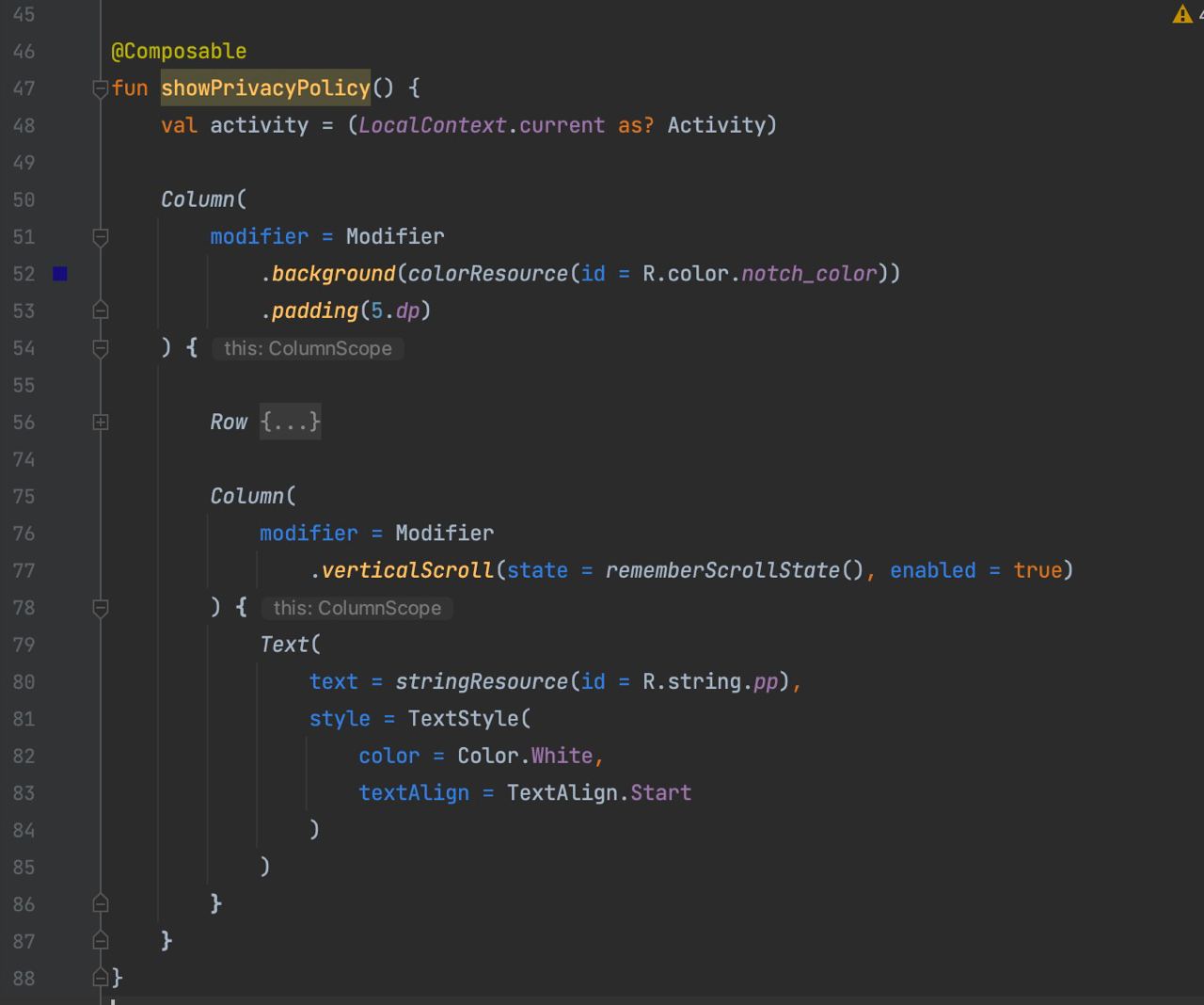Click the Start constant in TextAlign.Start
The image size is (1204, 1005).
[x=661, y=792]
